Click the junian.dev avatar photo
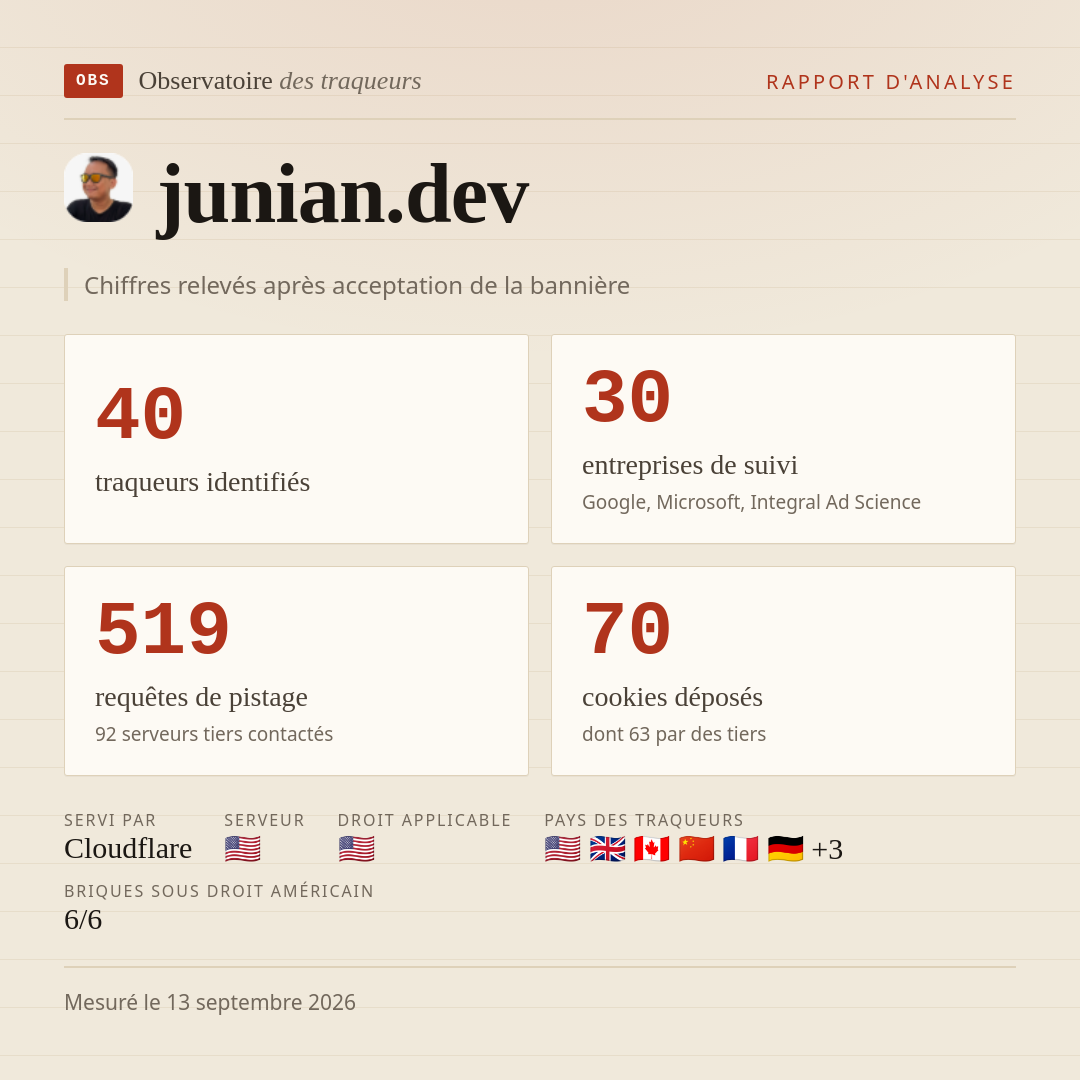1080x1080 pixels. point(98,187)
